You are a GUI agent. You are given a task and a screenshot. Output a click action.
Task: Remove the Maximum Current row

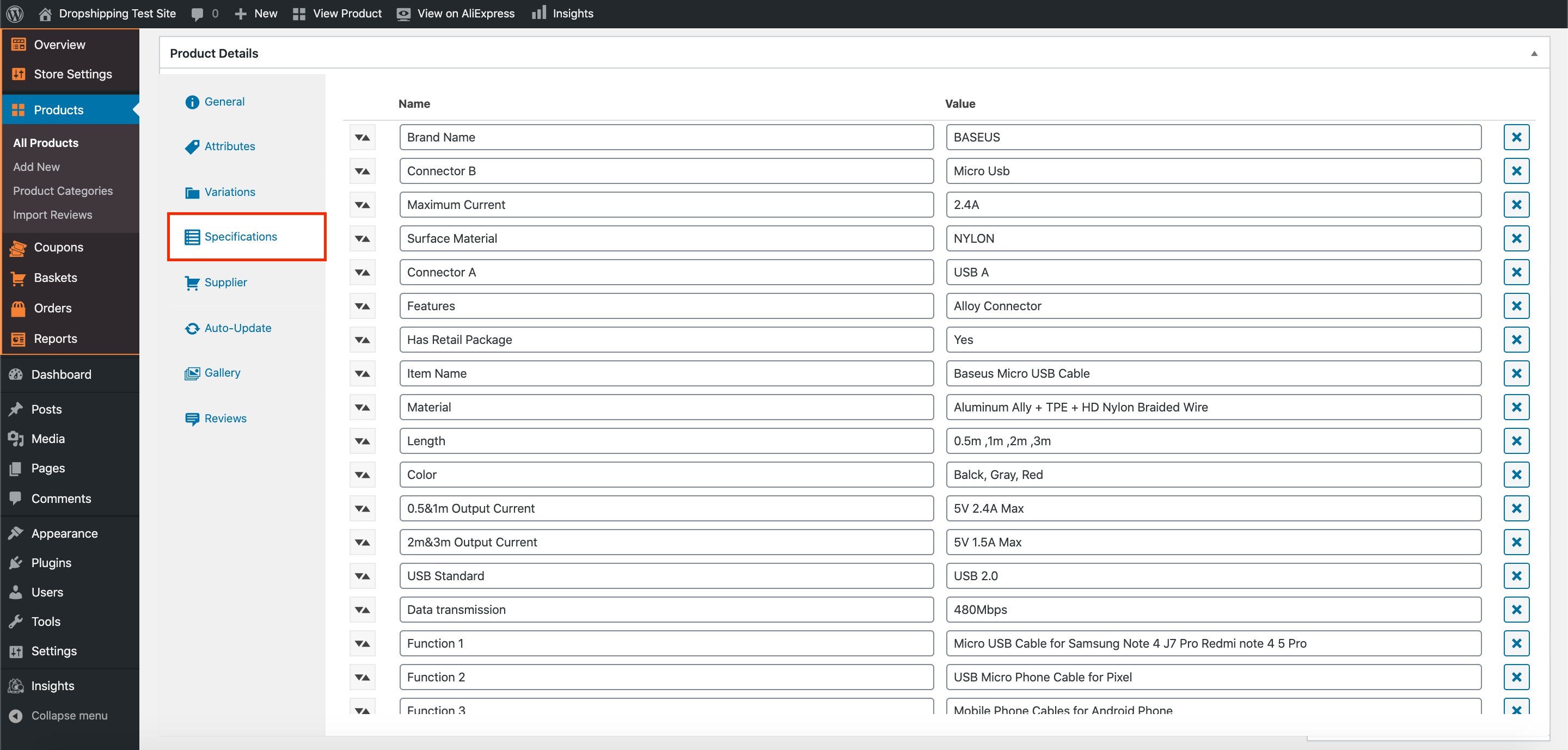(x=1516, y=205)
